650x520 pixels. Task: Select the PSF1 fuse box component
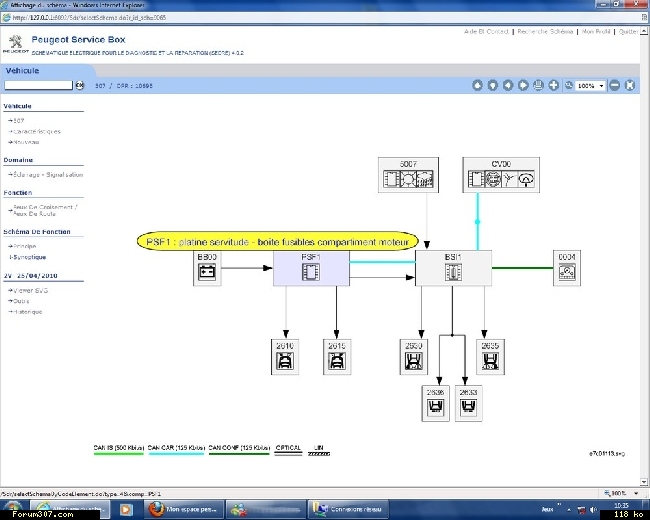311,268
